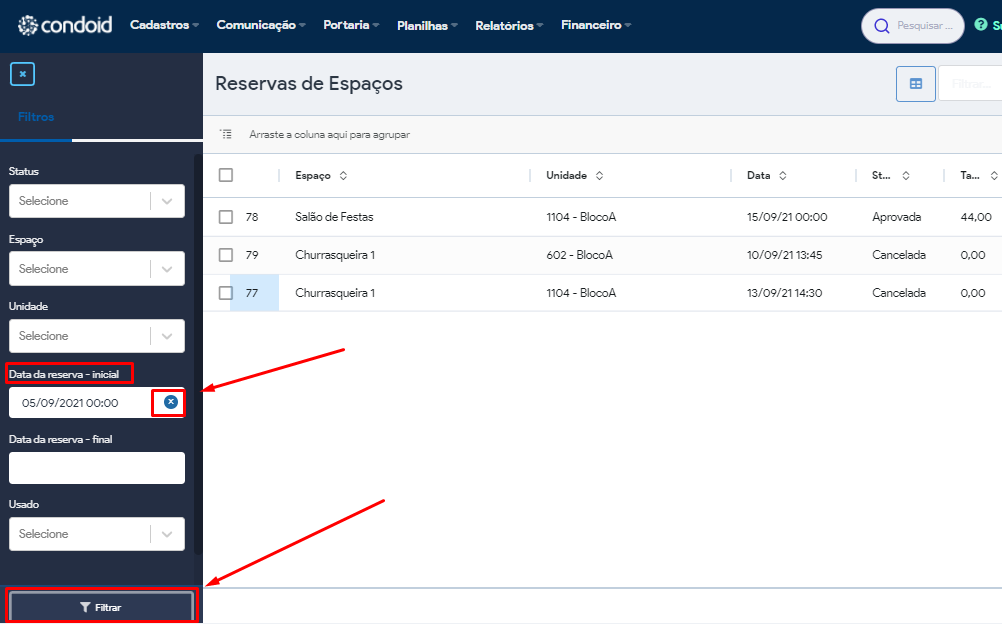Select the checkbox for reservation 79
The image size is (1002, 624).
226,255
